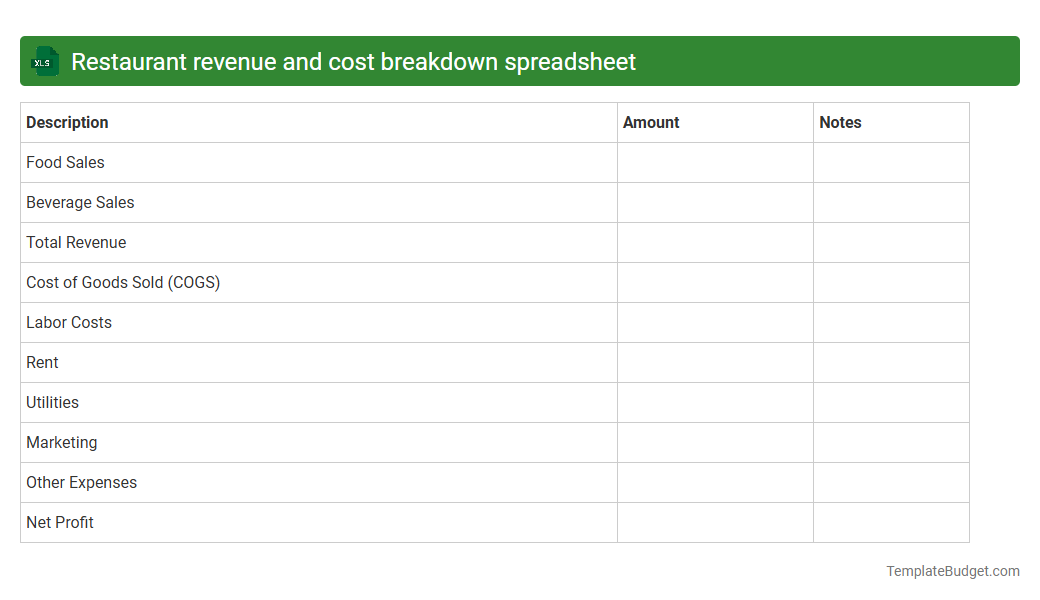Select the Utilities row label

[52, 402]
